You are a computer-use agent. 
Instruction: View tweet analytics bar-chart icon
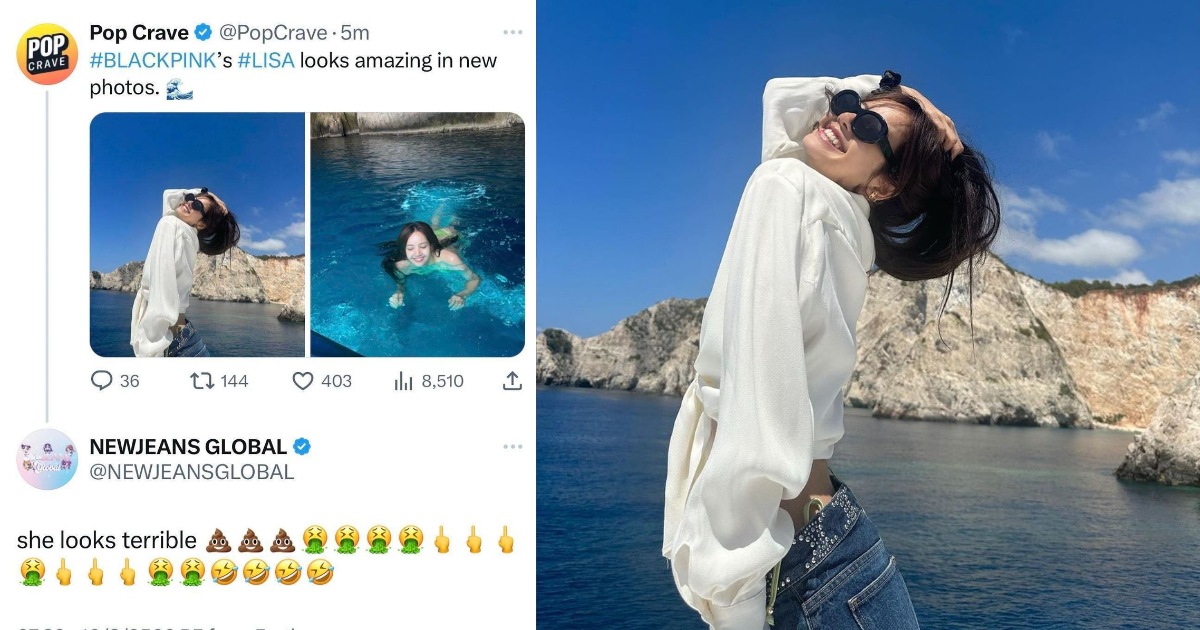(404, 381)
